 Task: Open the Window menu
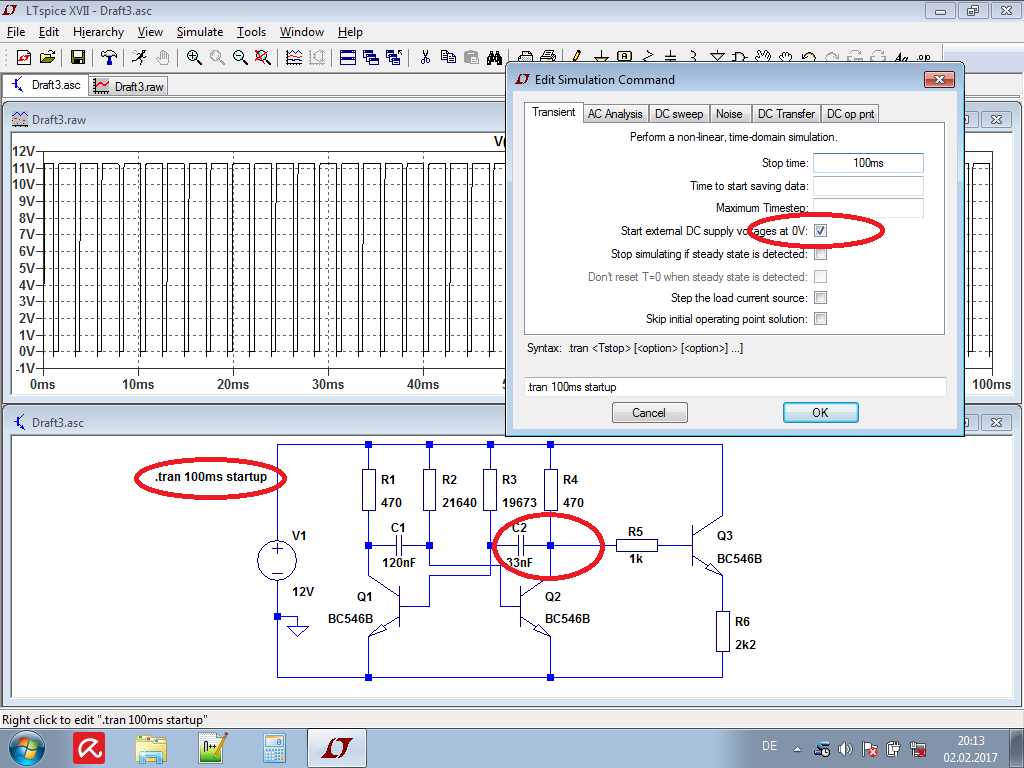(x=301, y=32)
